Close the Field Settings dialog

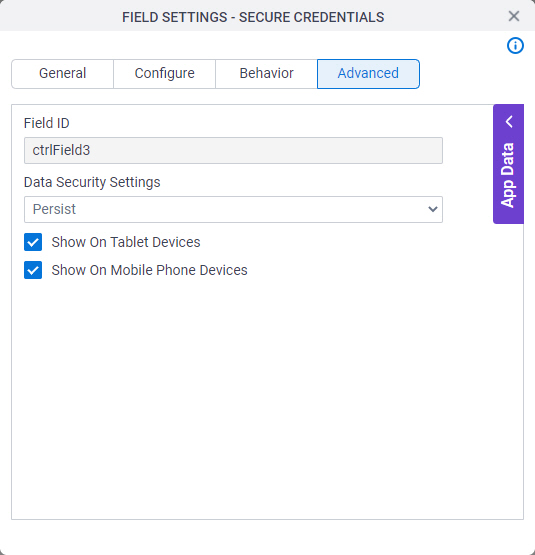coord(513,16)
